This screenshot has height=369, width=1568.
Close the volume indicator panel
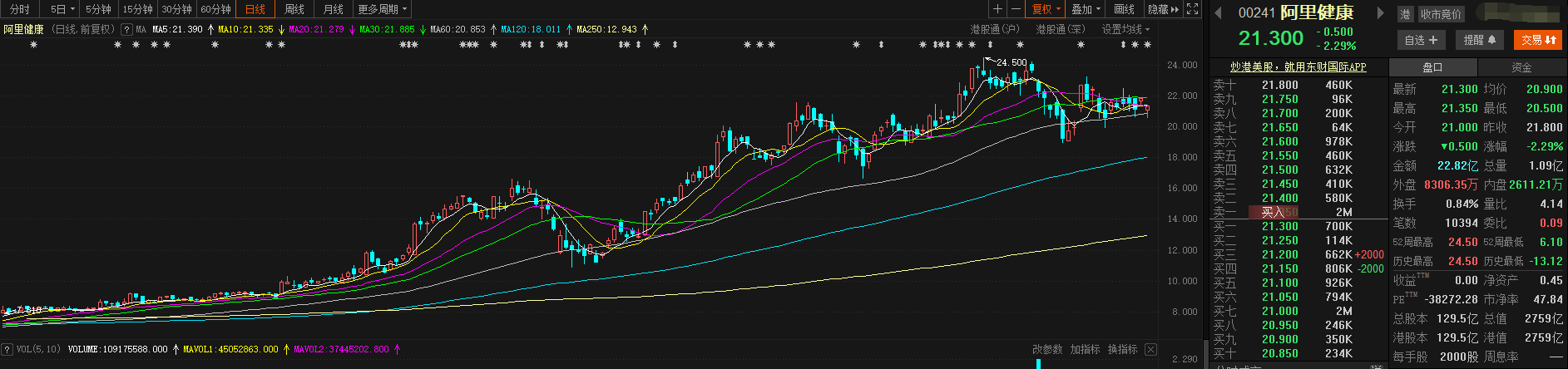[x=1150, y=349]
